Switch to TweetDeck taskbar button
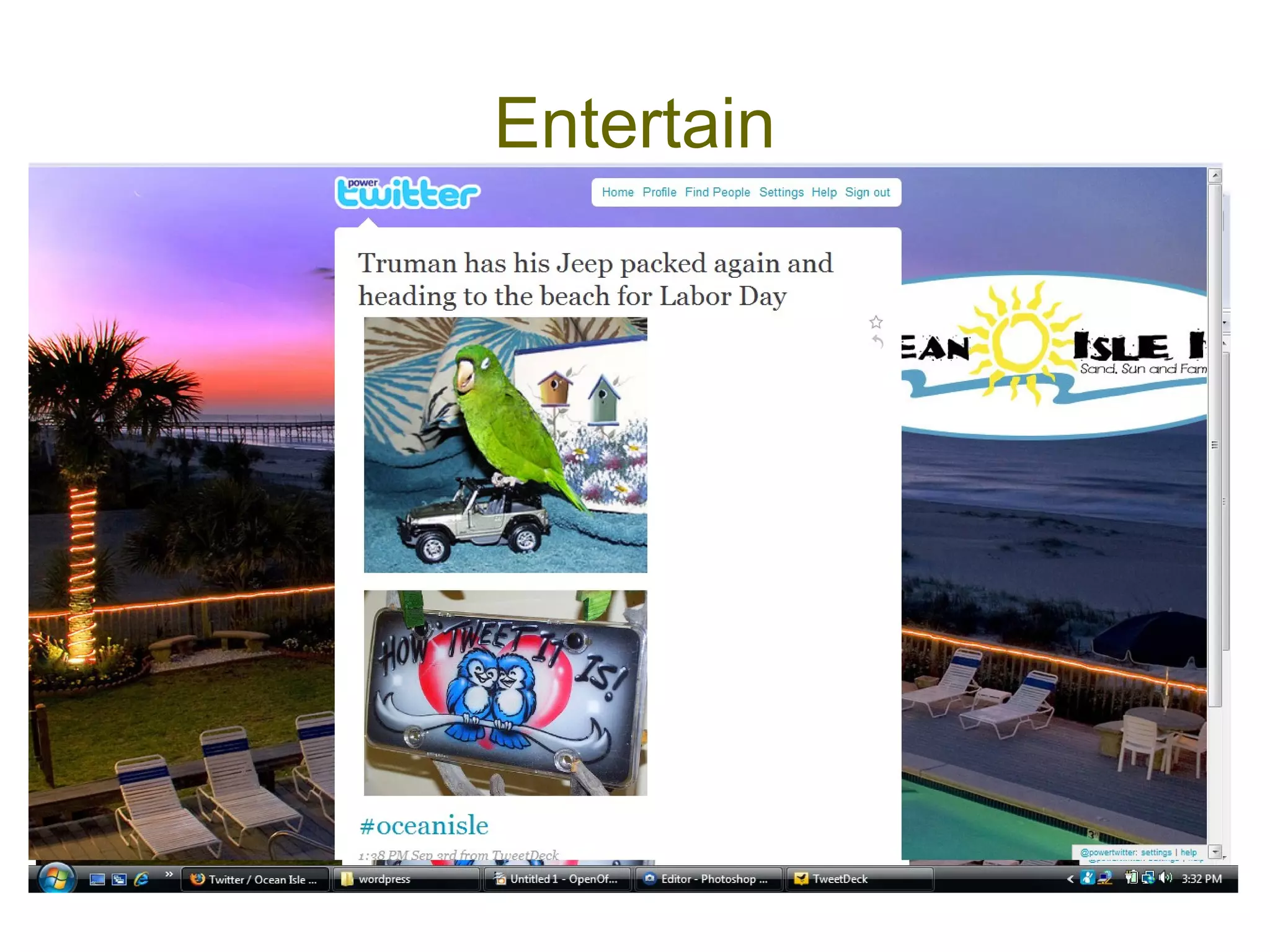The image size is (1270, 952). click(x=859, y=879)
